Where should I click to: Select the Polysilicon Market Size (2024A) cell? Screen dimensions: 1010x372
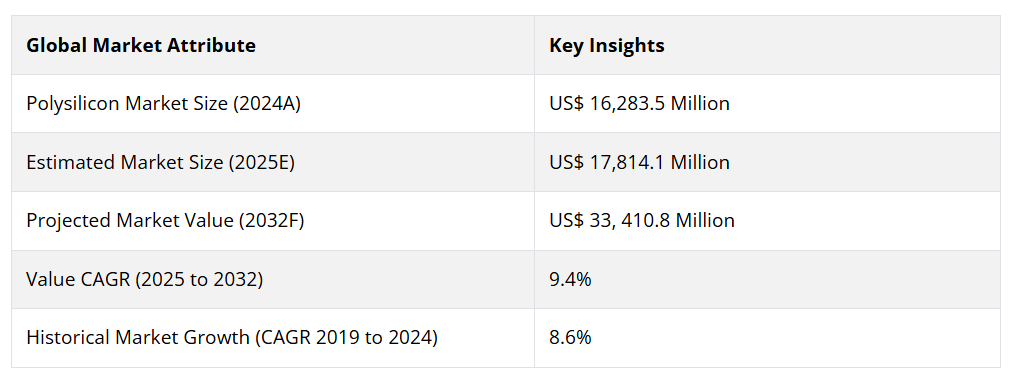[x=272, y=103]
